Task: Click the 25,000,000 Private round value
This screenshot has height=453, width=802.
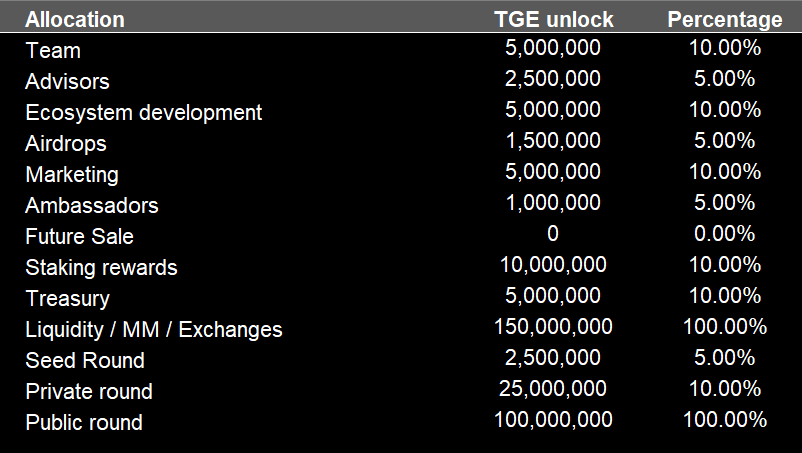Action: click(553, 389)
